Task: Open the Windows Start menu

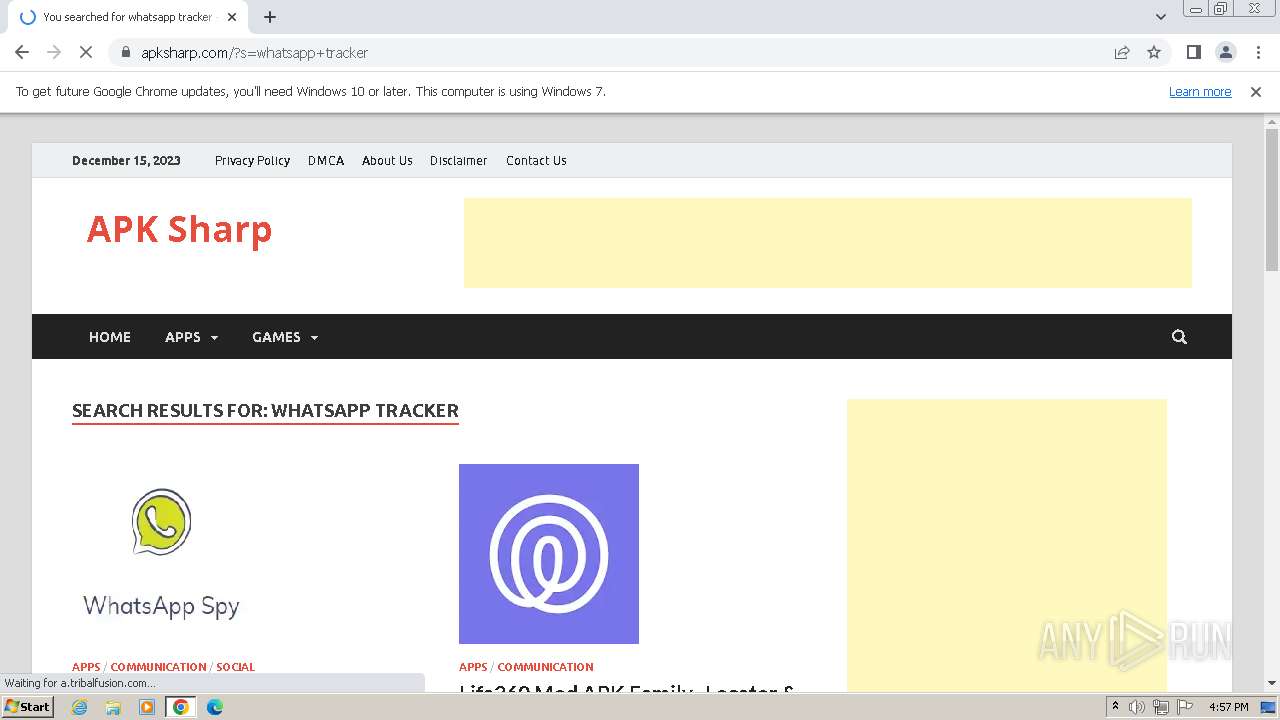Action: [28, 707]
